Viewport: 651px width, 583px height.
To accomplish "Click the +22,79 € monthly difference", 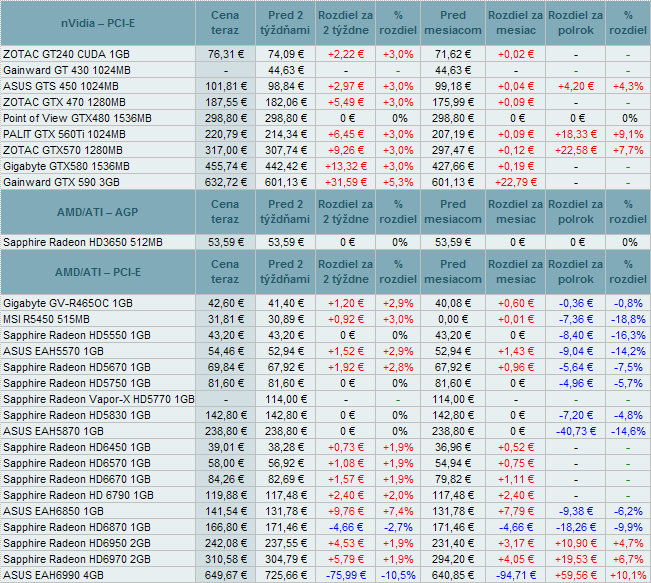I will tap(516, 182).
